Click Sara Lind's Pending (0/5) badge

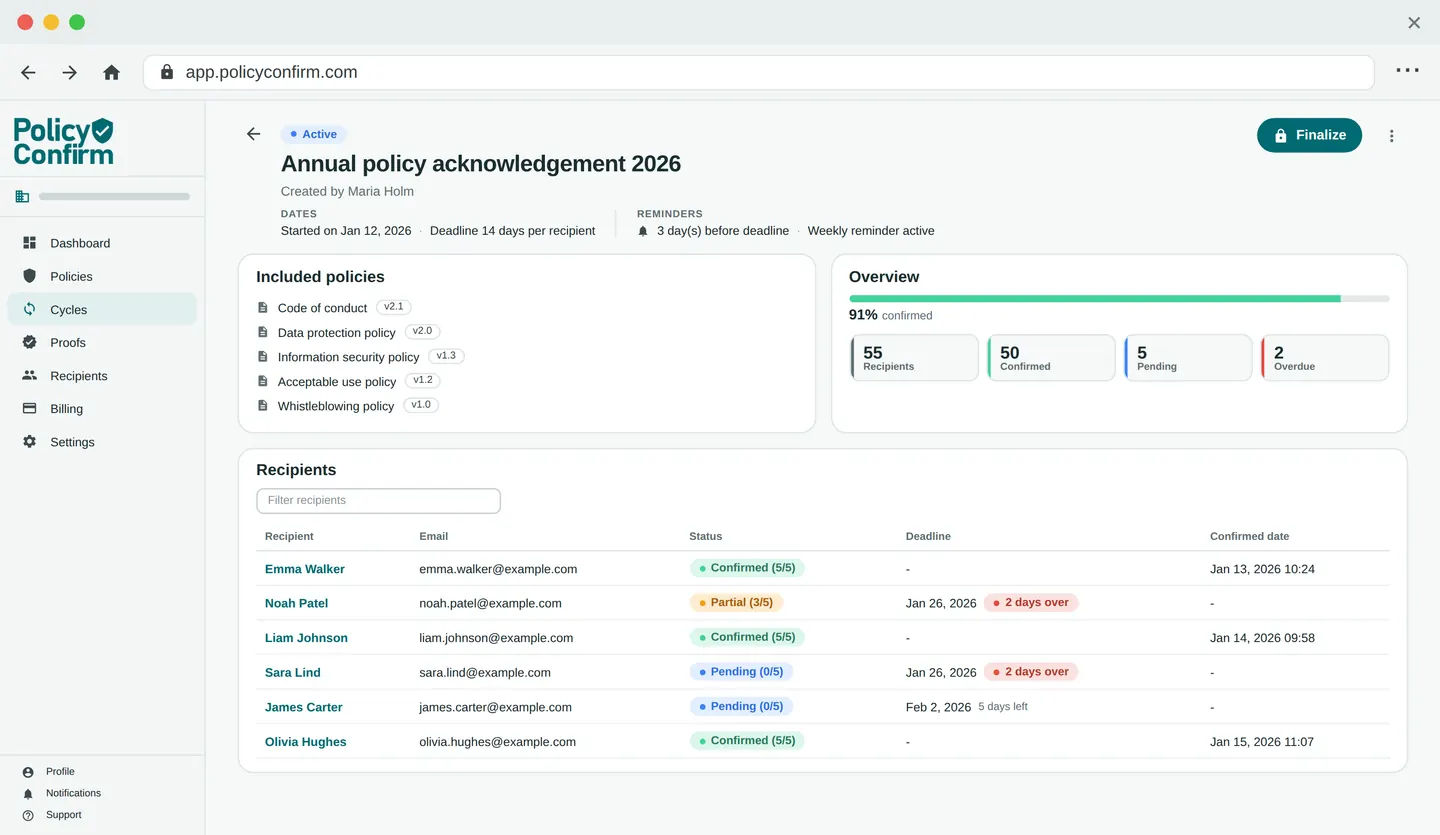741,672
